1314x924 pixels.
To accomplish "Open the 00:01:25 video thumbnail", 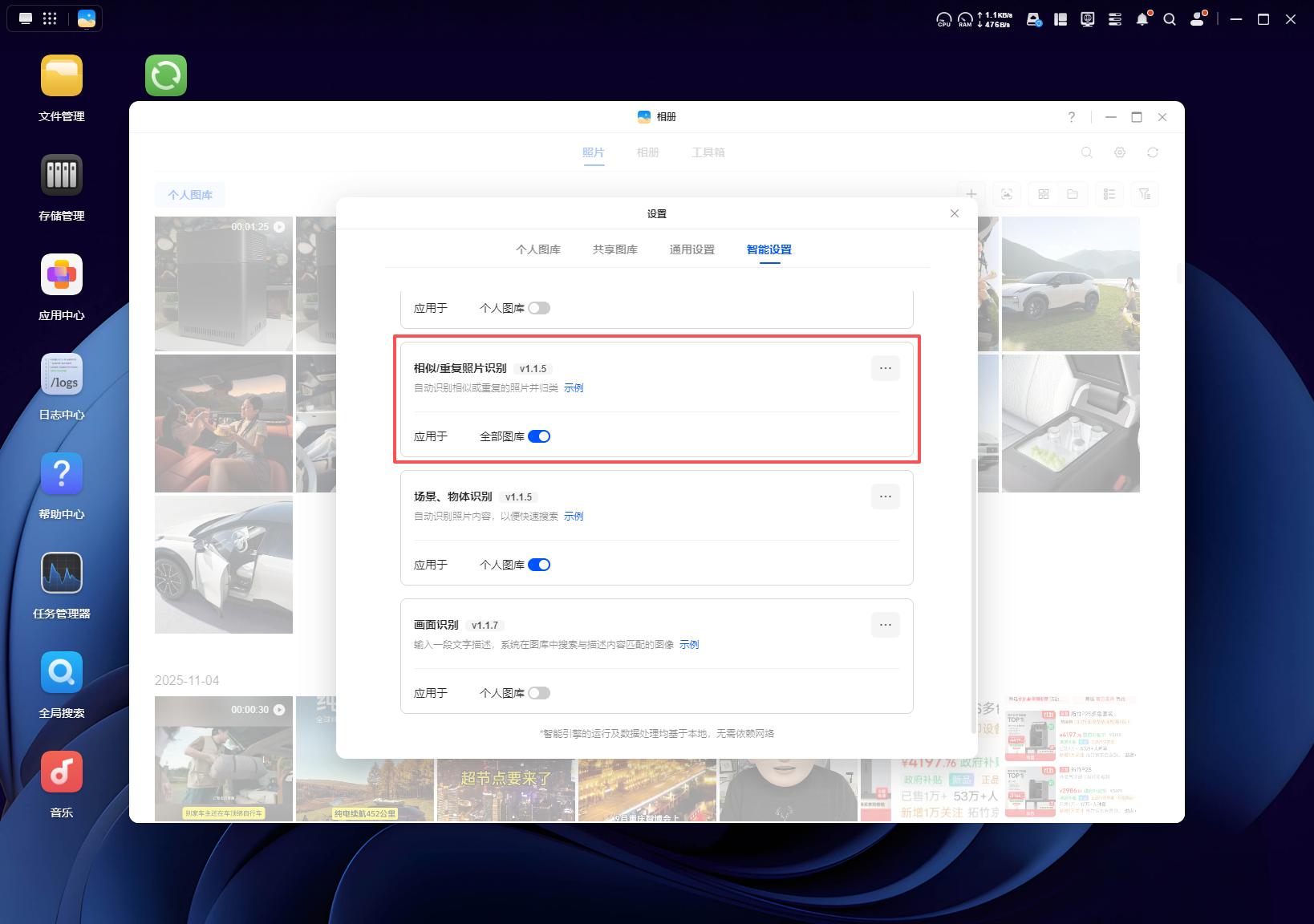I will click(x=224, y=284).
